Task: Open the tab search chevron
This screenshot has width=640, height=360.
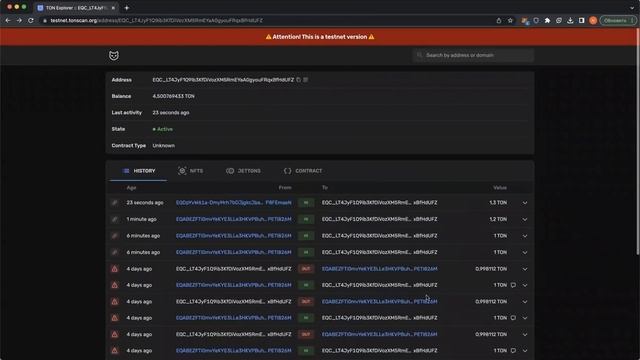Action: tap(632, 8)
